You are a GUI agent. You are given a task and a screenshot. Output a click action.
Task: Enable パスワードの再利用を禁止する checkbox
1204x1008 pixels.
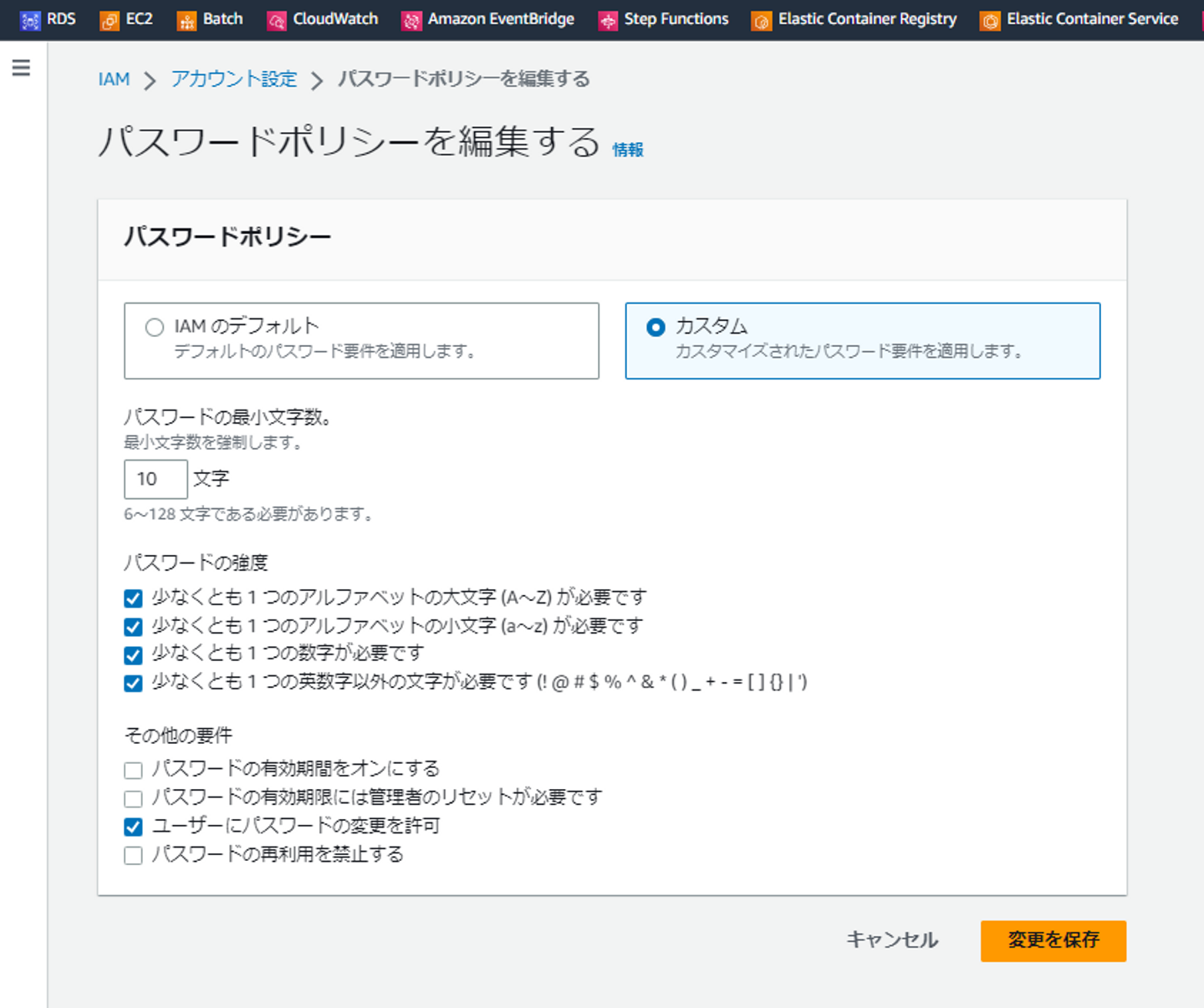point(133,856)
